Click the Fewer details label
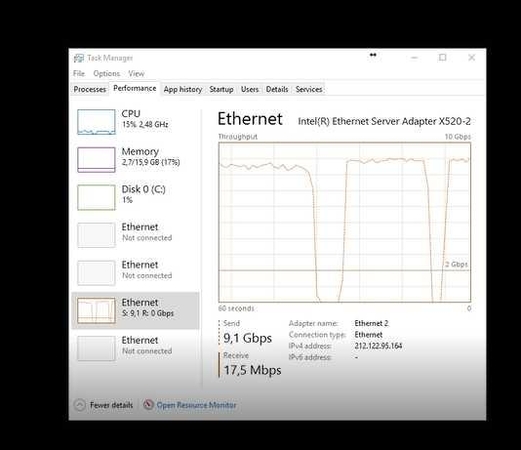Viewport: 521px width, 450px height. tap(111, 405)
